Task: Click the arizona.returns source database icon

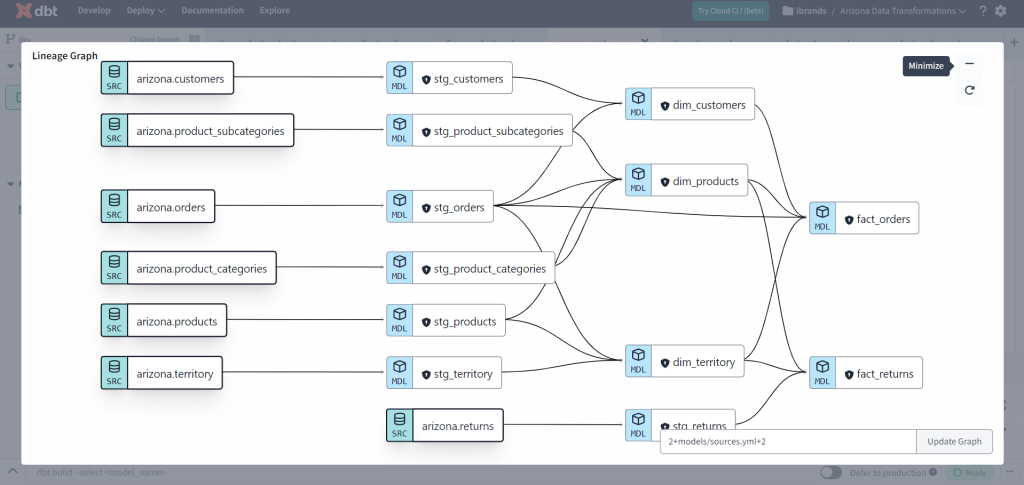Action: pyautogui.click(x=399, y=420)
